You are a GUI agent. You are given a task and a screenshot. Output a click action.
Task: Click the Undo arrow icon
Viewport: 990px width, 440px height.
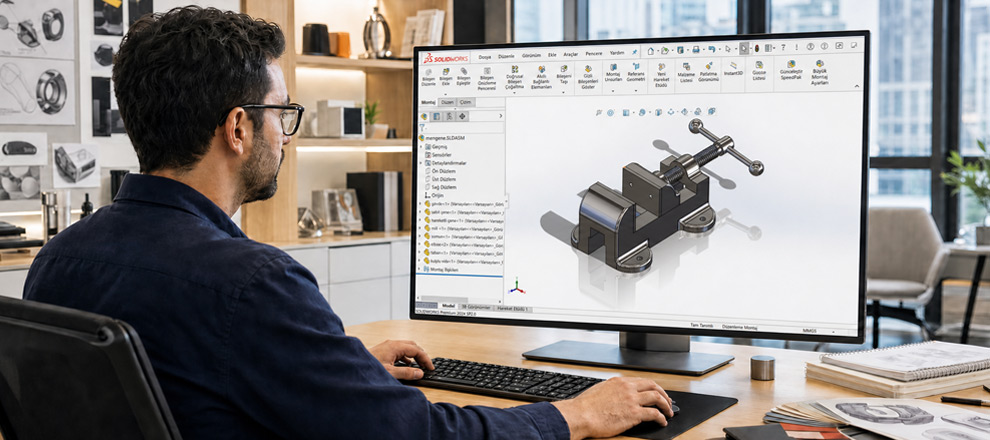tap(712, 49)
